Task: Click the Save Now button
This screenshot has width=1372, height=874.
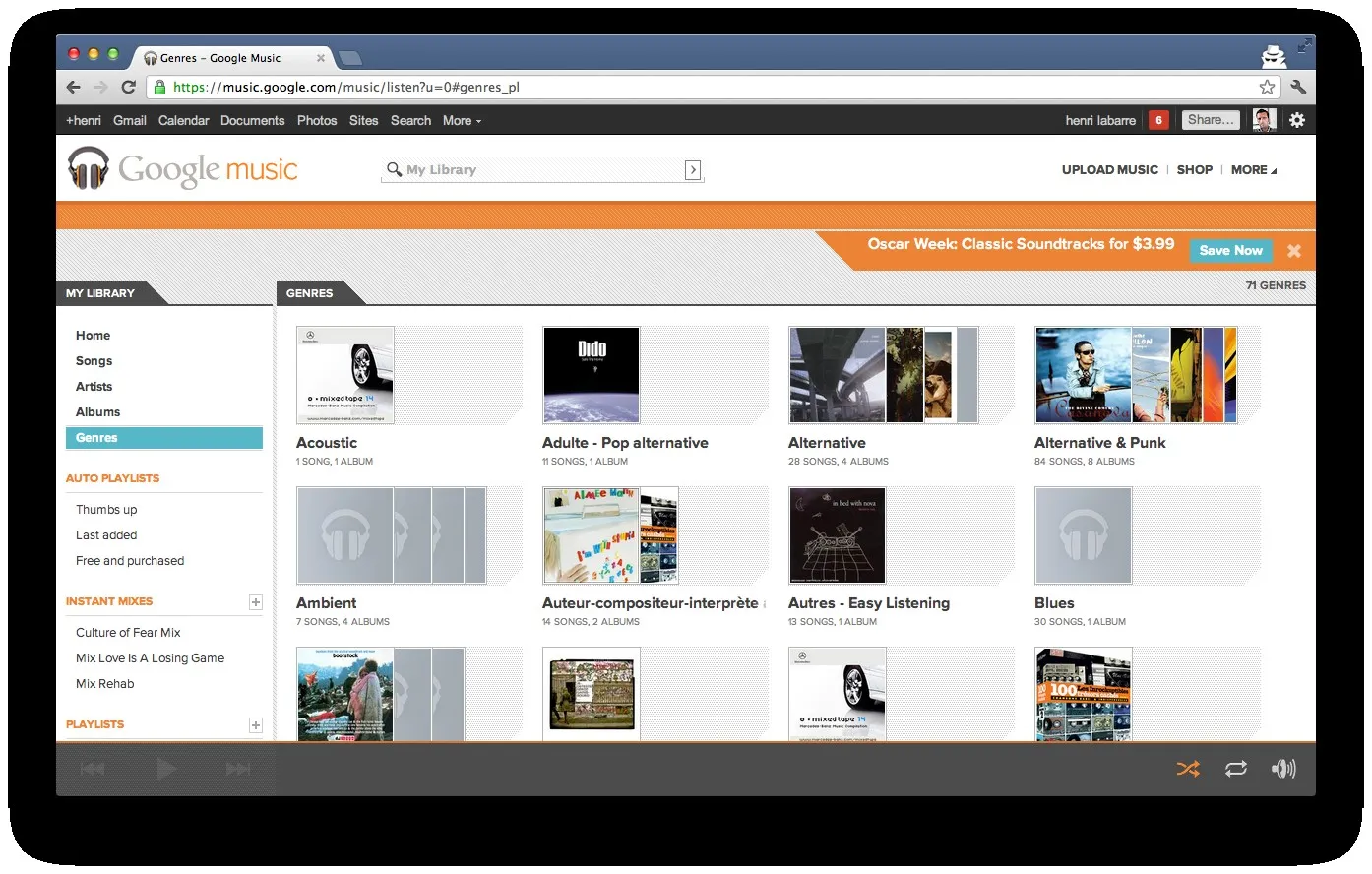Action: point(1231,251)
